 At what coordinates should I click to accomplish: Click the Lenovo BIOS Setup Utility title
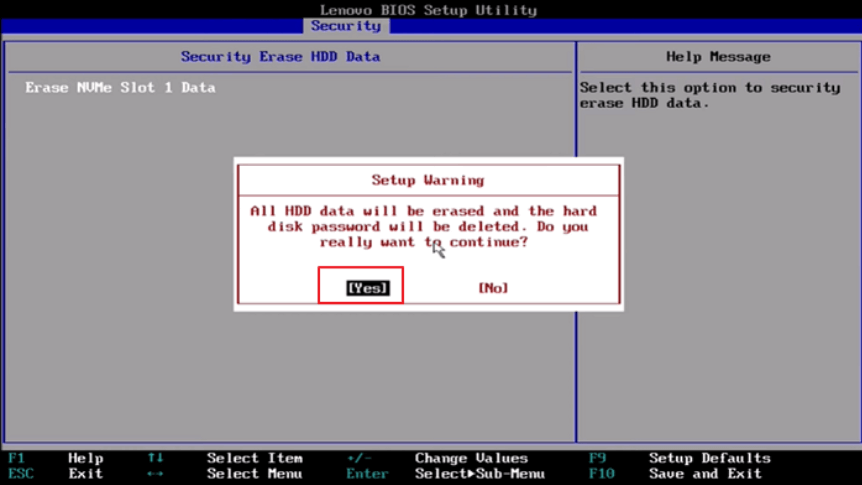click(x=428, y=10)
